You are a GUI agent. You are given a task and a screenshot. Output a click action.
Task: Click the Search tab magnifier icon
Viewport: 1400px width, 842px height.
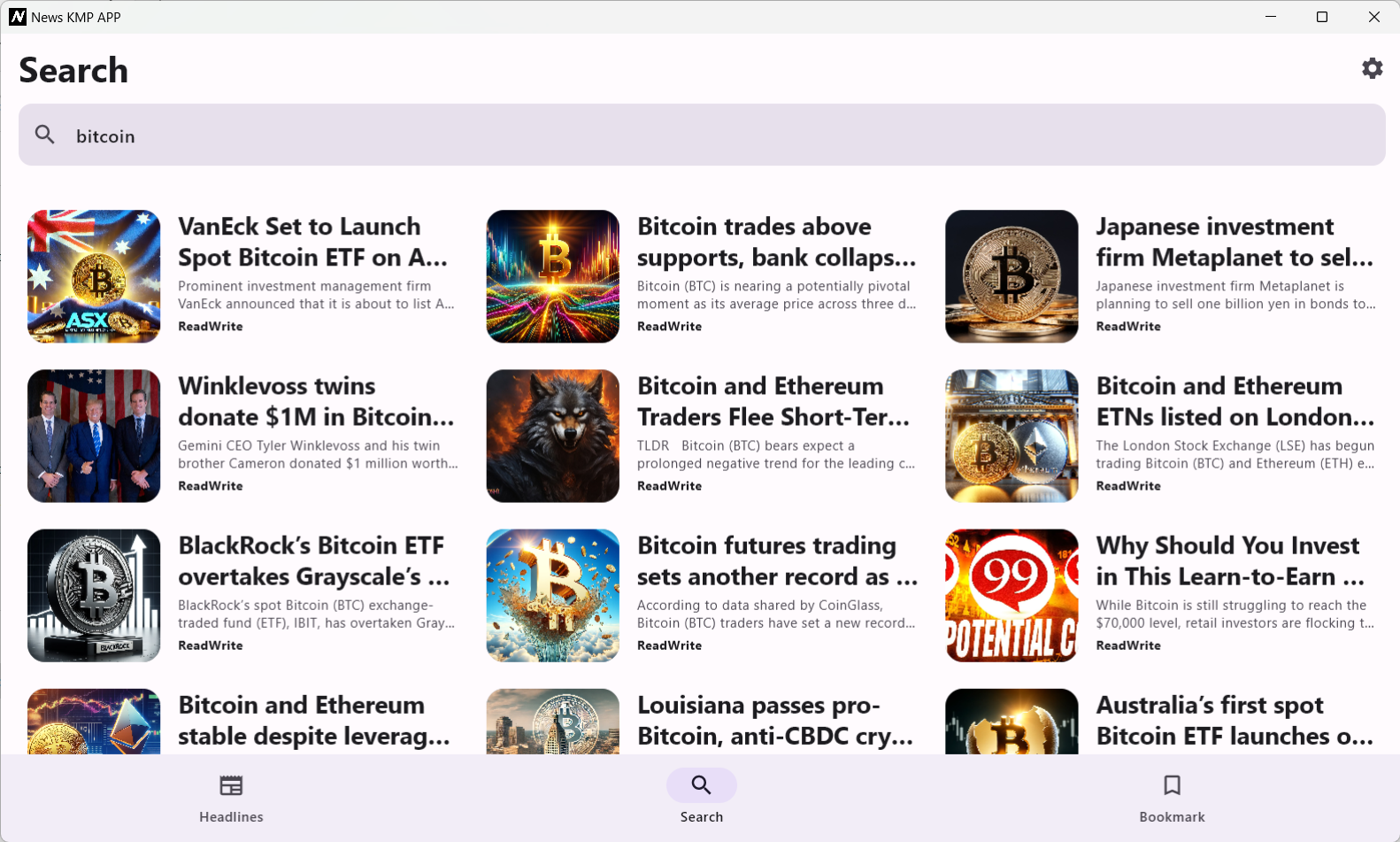(701, 785)
